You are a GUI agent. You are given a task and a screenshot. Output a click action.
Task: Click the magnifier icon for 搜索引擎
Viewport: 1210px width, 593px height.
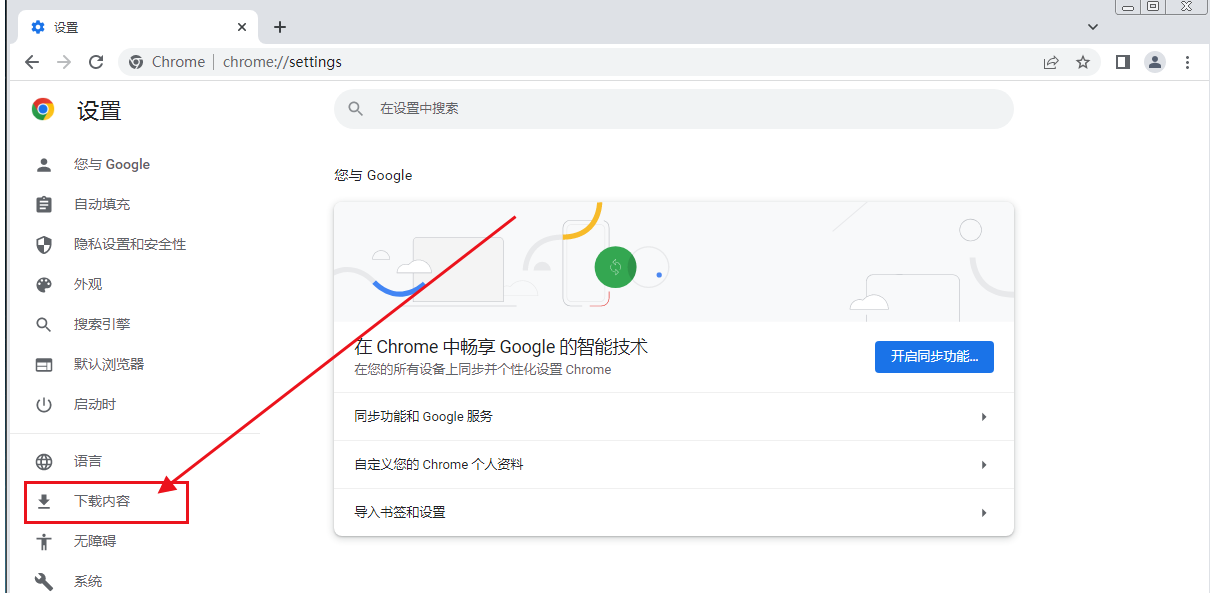(x=43, y=324)
